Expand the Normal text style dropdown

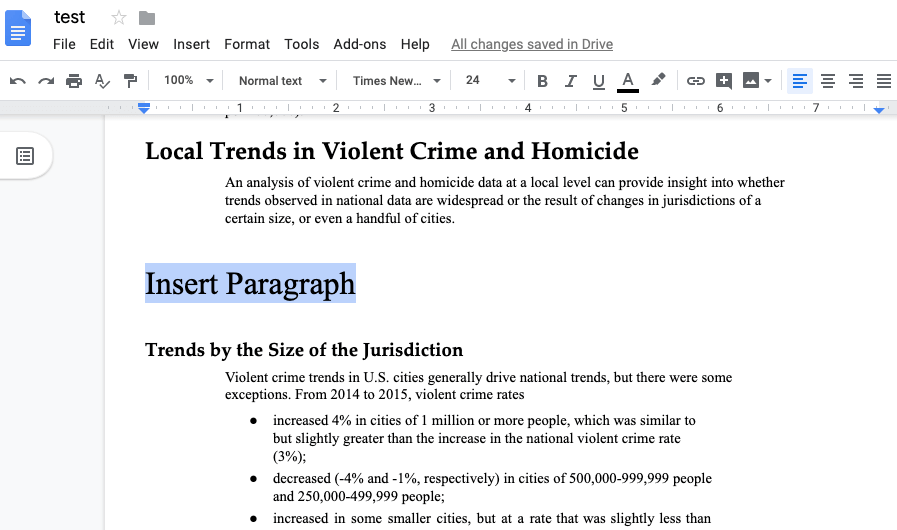[x=282, y=81]
